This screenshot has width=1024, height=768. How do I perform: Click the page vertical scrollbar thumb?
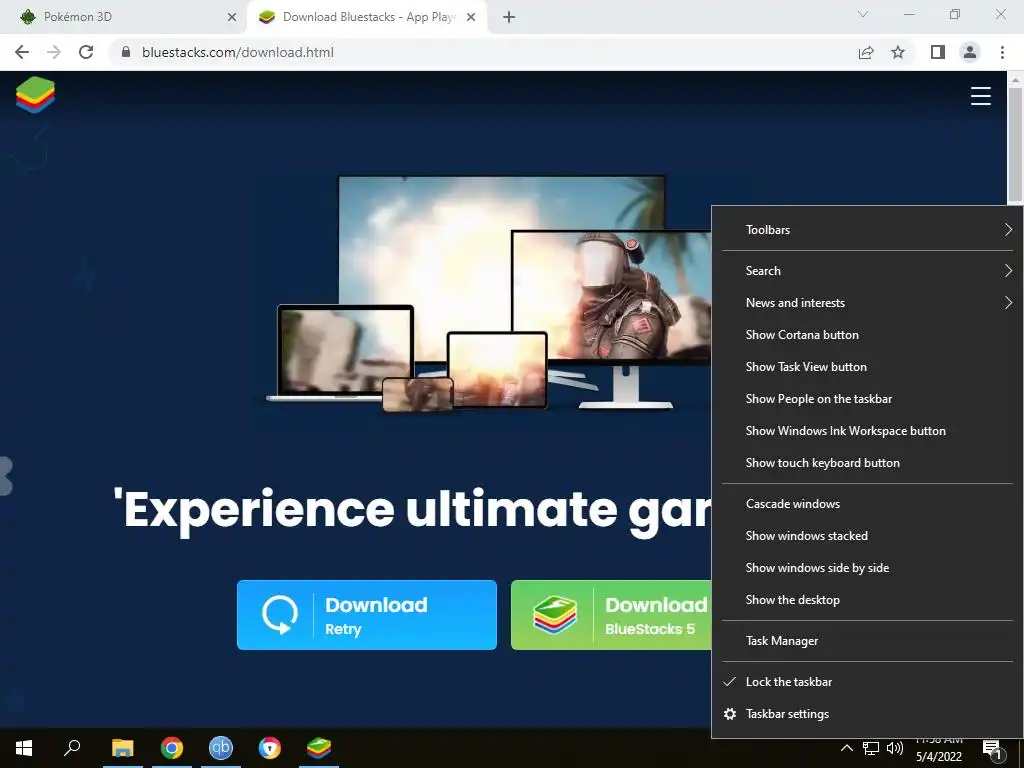1014,145
